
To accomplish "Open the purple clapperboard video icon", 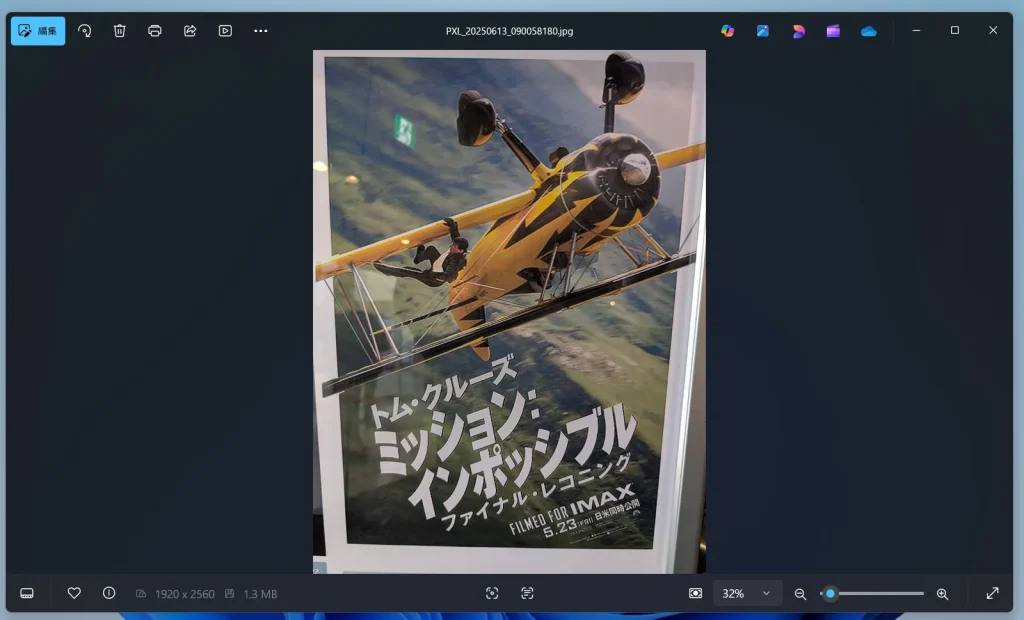I will [x=833, y=31].
